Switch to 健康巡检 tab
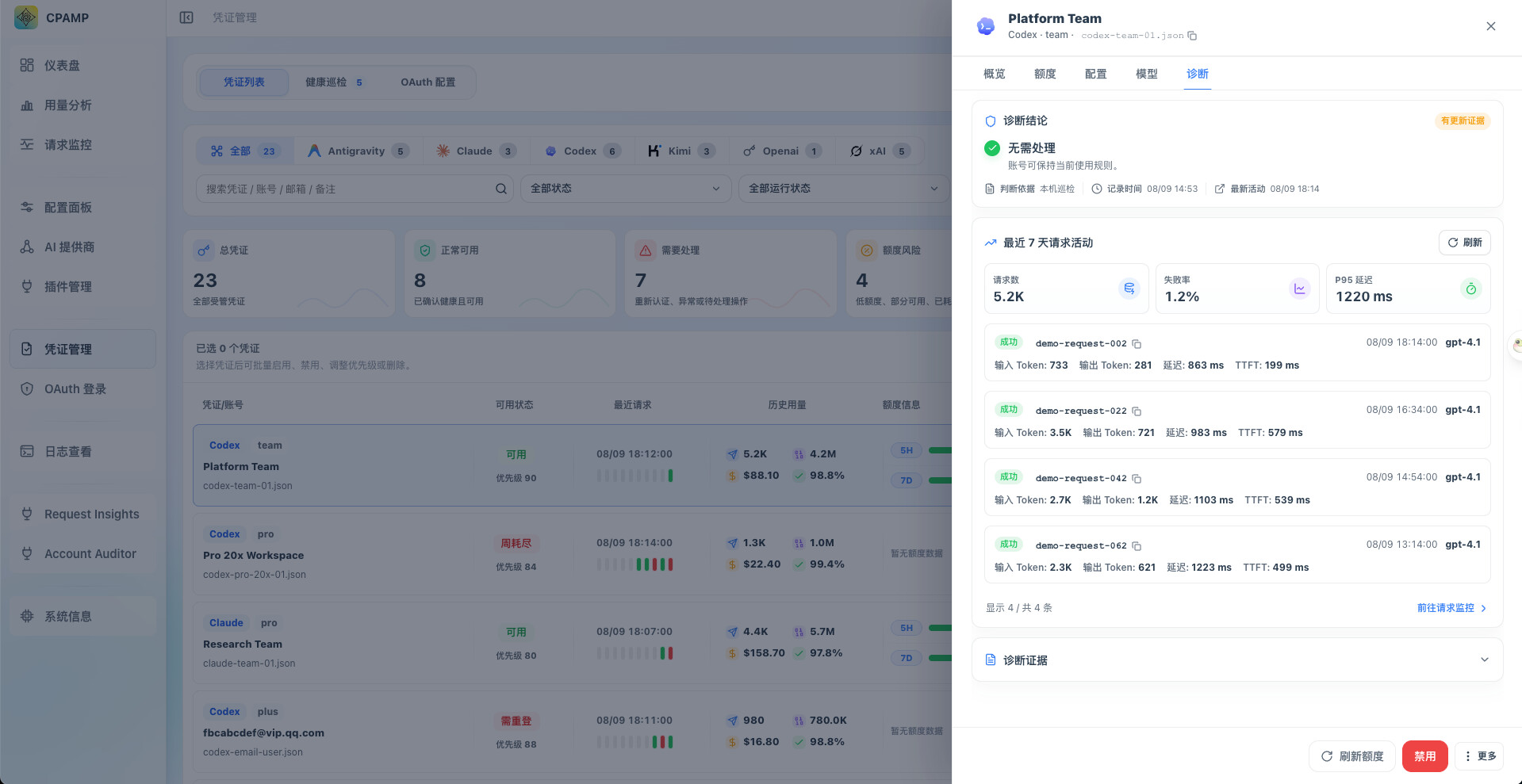The width and height of the screenshot is (1522, 784). pos(334,82)
